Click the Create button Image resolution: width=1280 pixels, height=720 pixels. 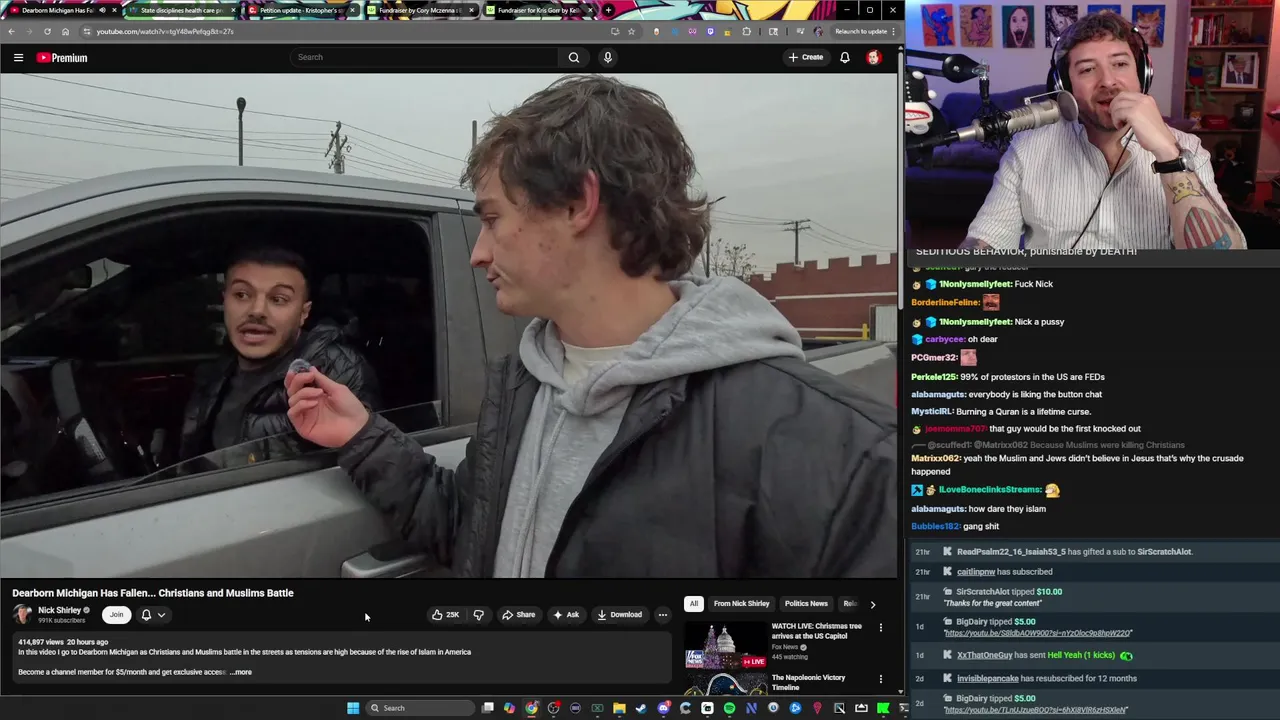click(806, 57)
